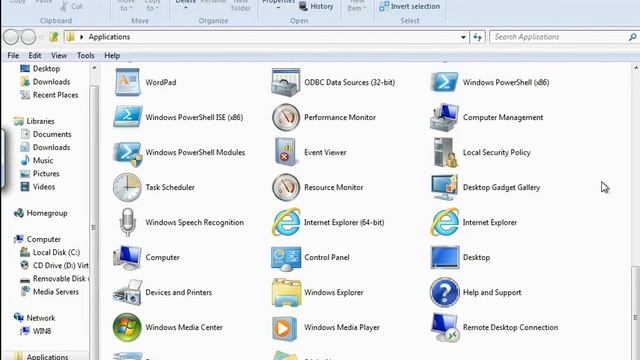Image resolution: width=640 pixels, height=360 pixels.
Task: Open the Windows Explorer folder icon
Action: tap(286, 292)
